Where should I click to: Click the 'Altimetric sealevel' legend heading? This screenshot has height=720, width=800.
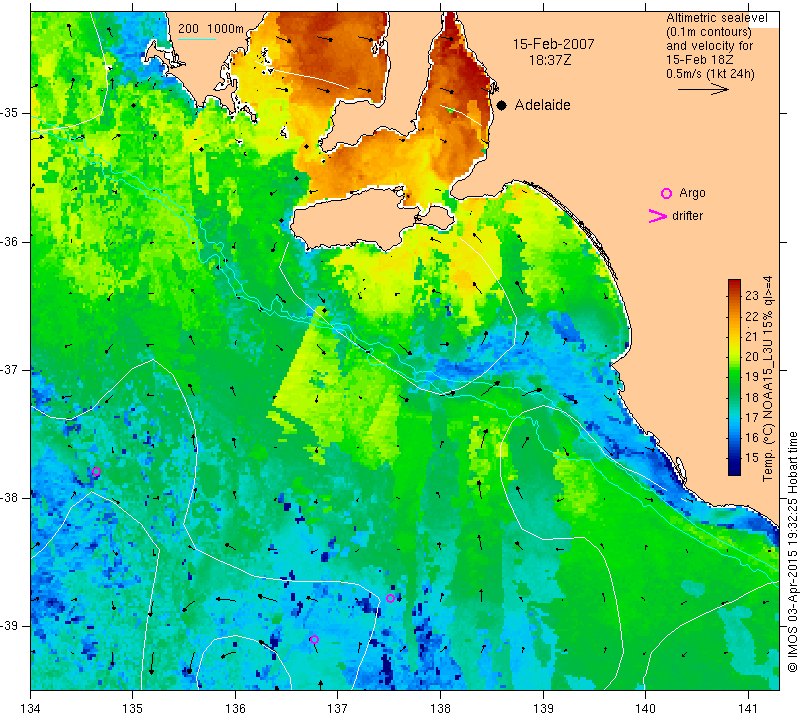716,18
